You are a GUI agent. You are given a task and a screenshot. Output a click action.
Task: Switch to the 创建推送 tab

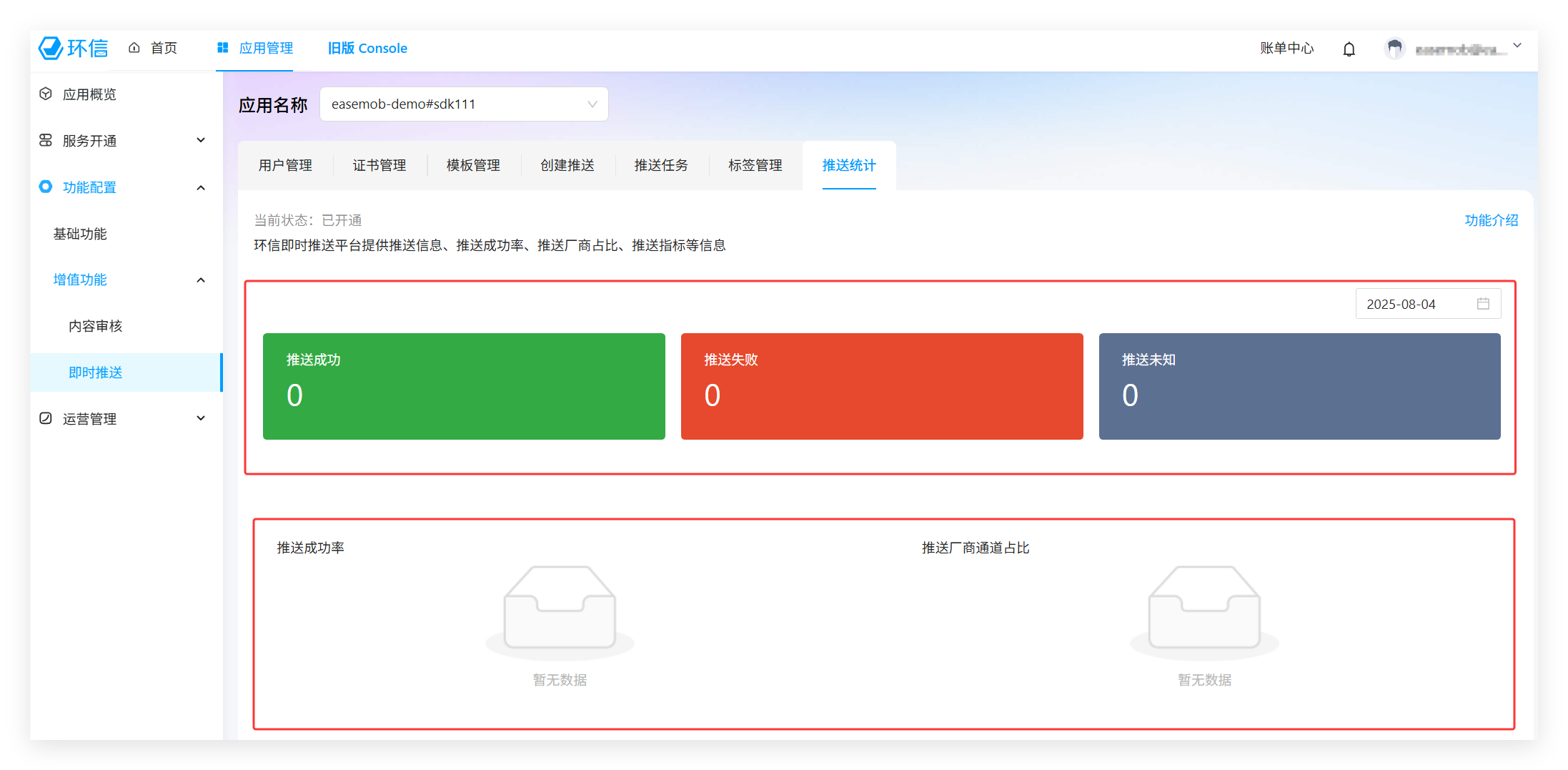click(567, 165)
